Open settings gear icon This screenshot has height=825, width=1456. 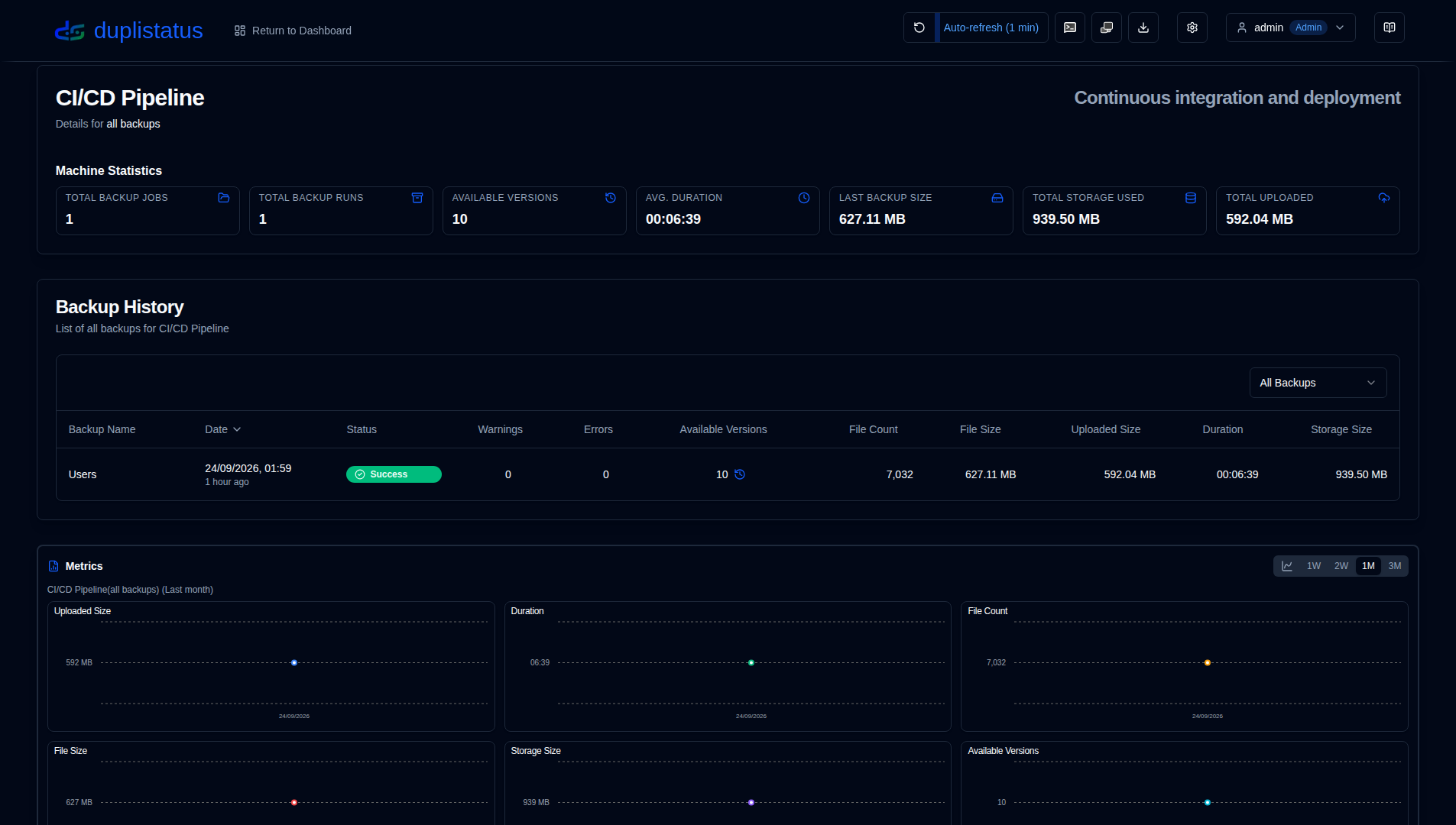[x=1192, y=27]
